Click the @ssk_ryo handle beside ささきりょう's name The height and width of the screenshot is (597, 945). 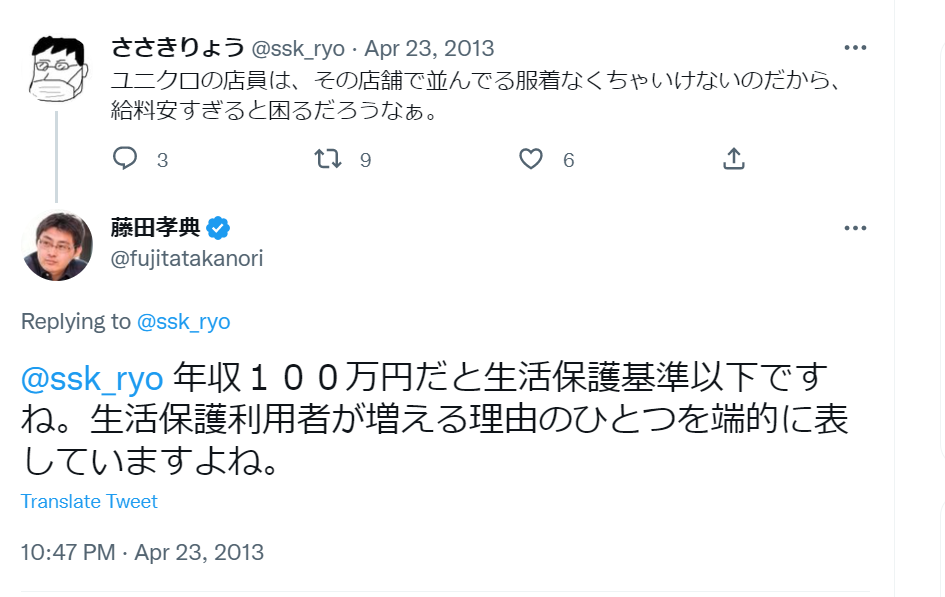[298, 48]
